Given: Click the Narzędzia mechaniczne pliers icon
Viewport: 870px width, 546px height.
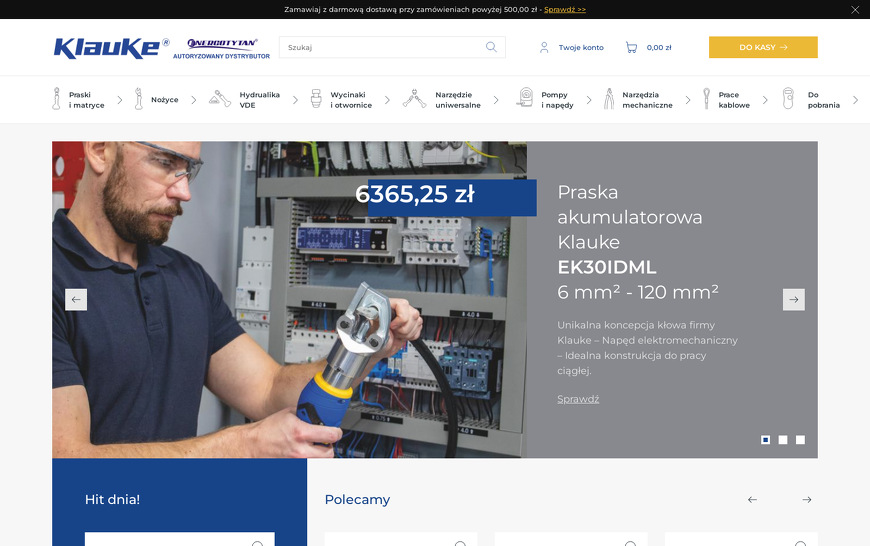Looking at the screenshot, I should tap(609, 99).
